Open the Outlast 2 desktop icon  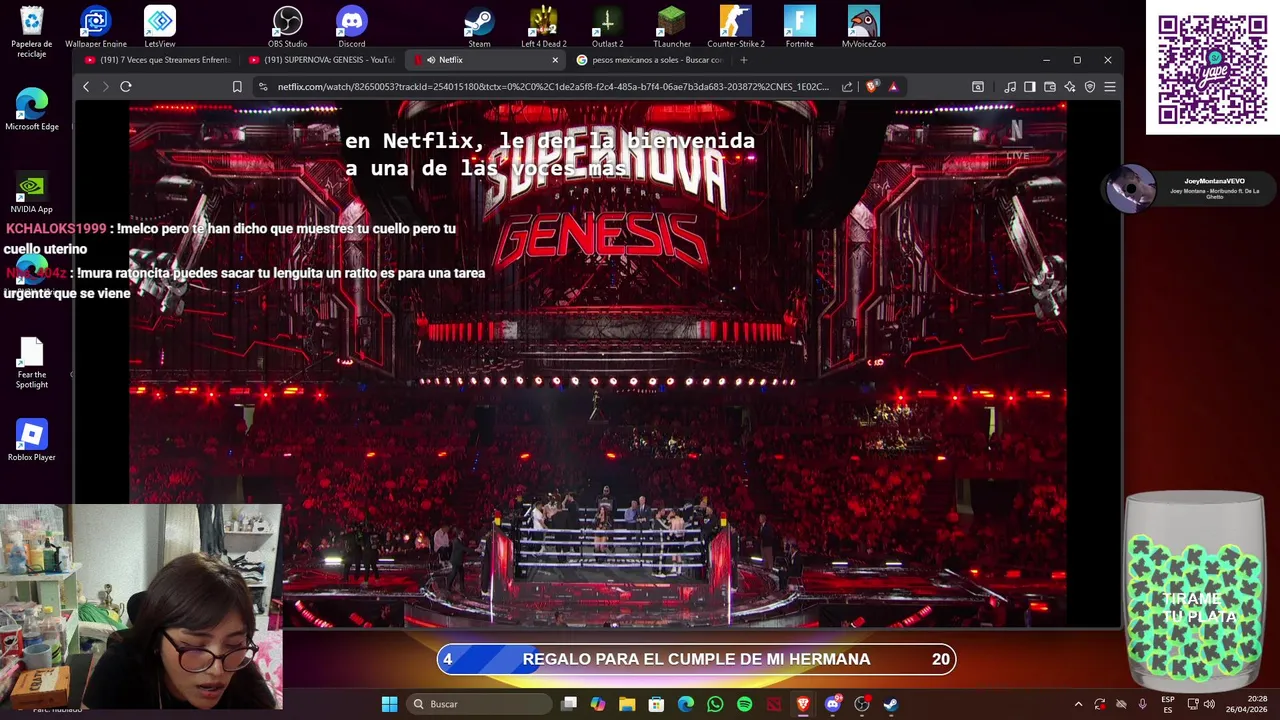(607, 27)
